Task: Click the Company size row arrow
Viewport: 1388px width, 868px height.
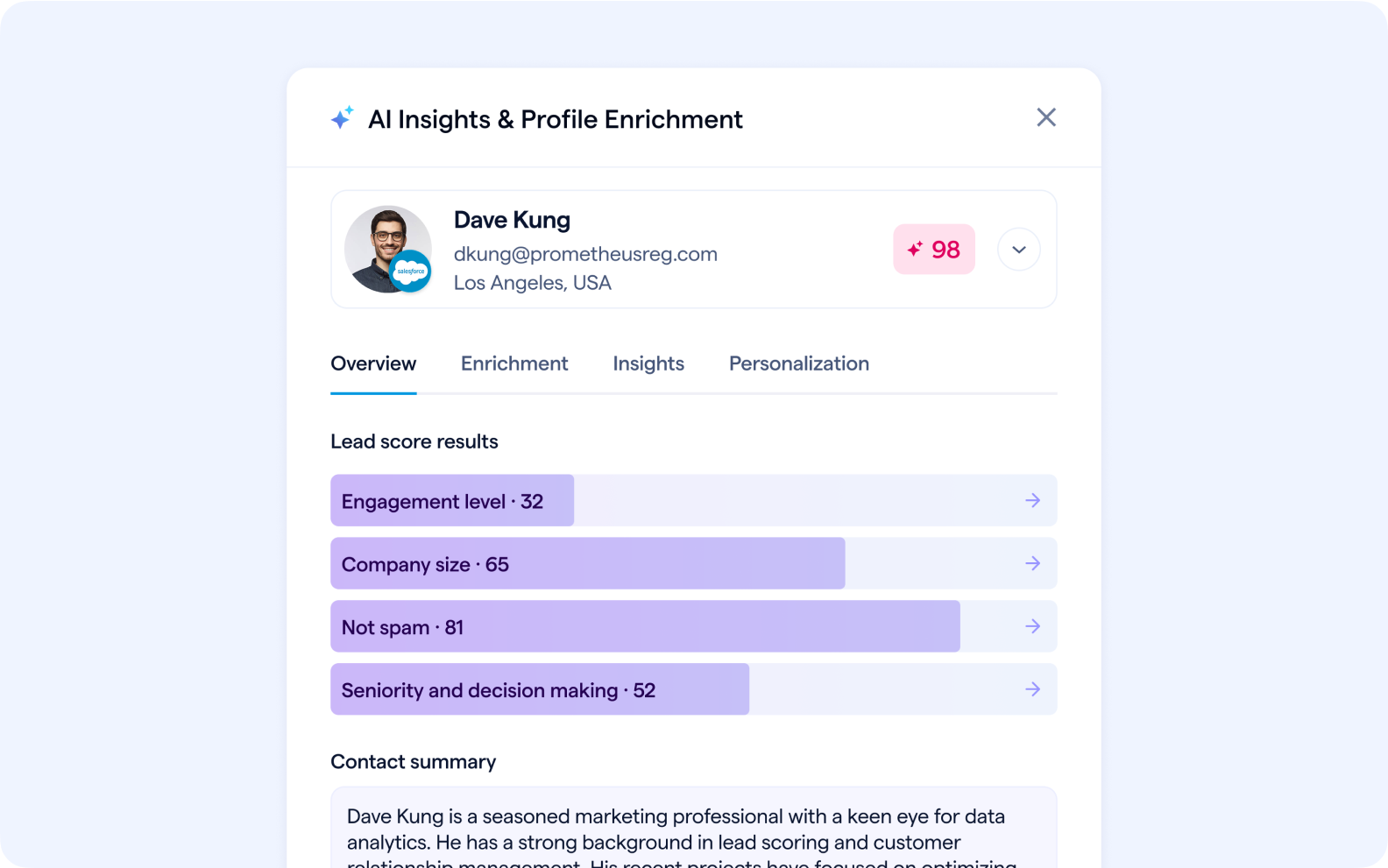Action: tap(1033, 563)
